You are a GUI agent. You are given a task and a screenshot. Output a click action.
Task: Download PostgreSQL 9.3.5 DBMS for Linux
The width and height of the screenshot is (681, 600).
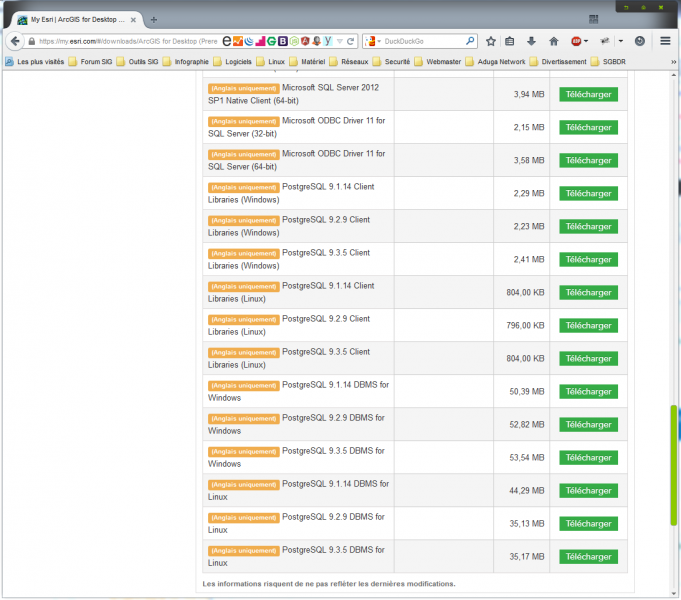coord(588,556)
